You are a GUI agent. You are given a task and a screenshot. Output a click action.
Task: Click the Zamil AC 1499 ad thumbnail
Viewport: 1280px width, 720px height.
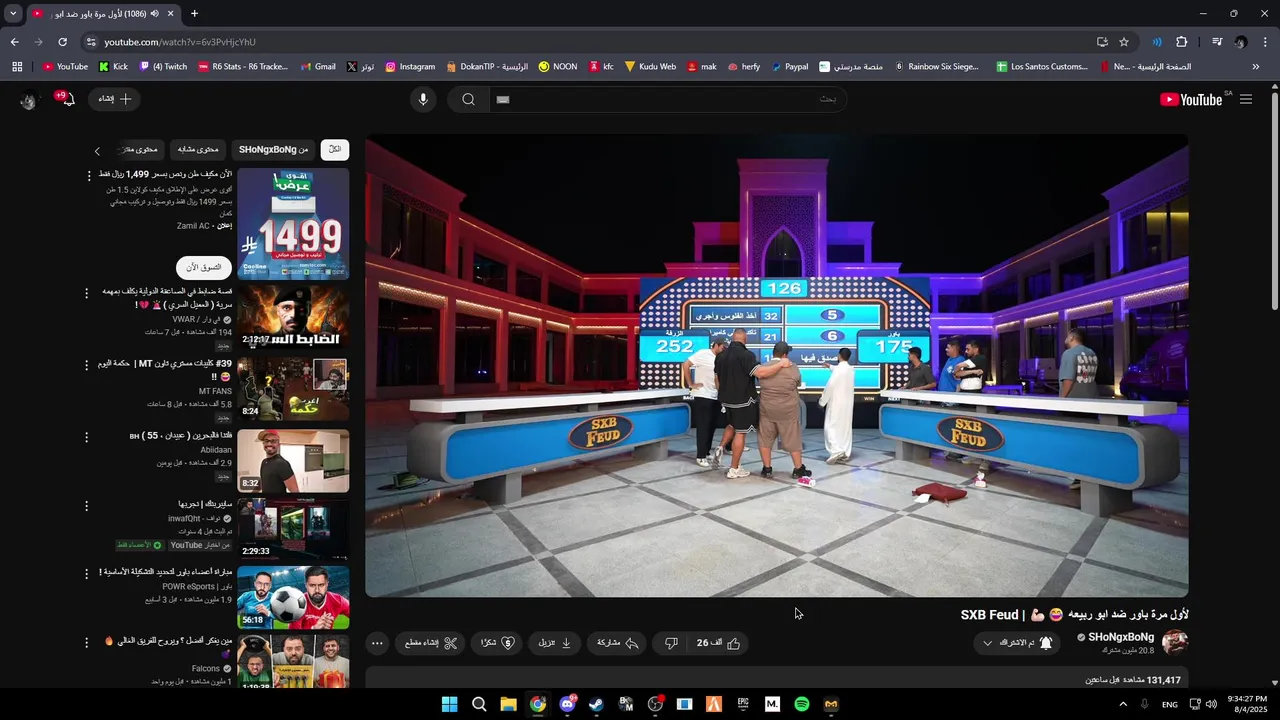click(x=293, y=223)
